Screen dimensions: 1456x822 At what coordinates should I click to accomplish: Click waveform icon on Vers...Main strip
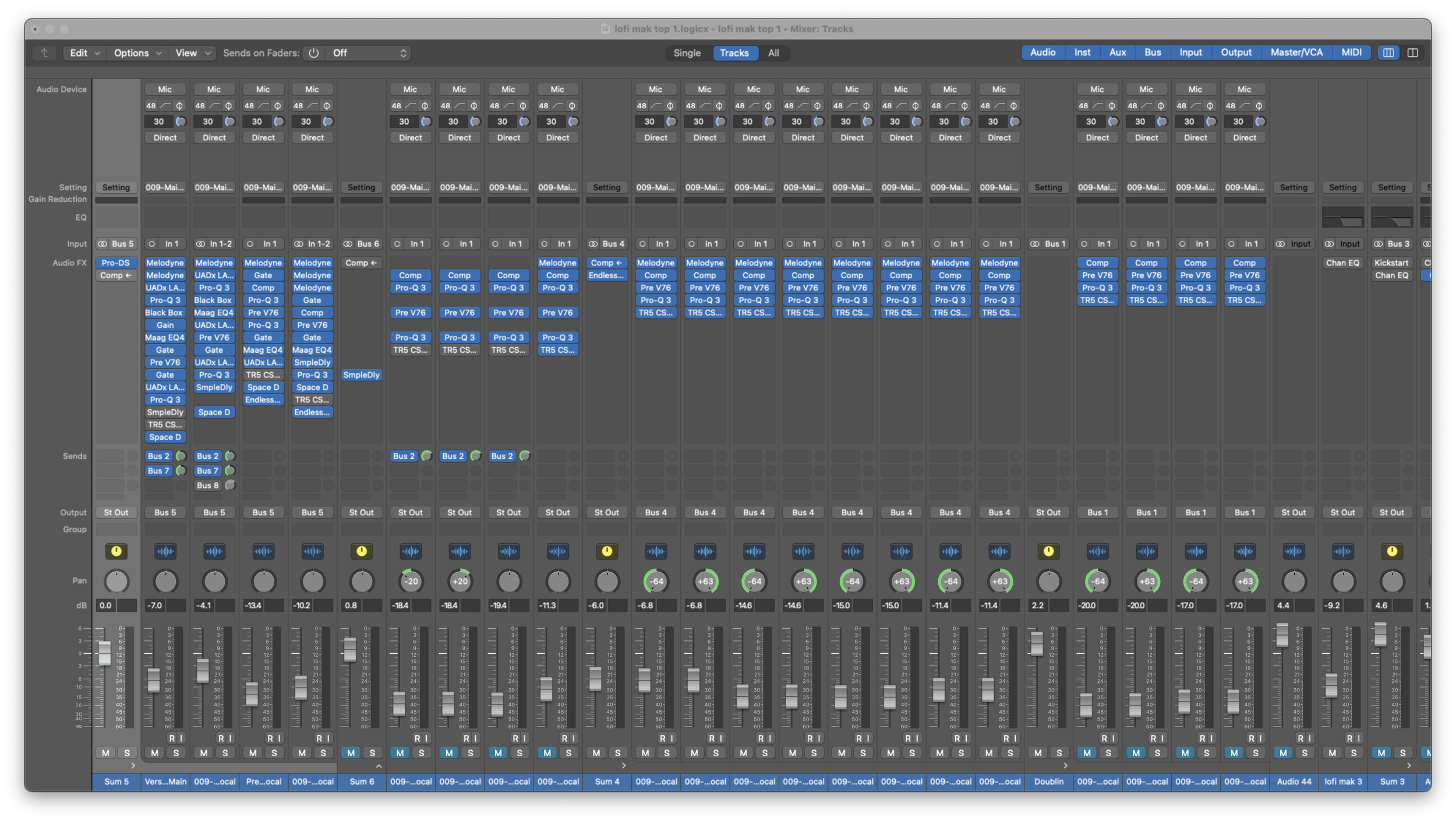(165, 551)
